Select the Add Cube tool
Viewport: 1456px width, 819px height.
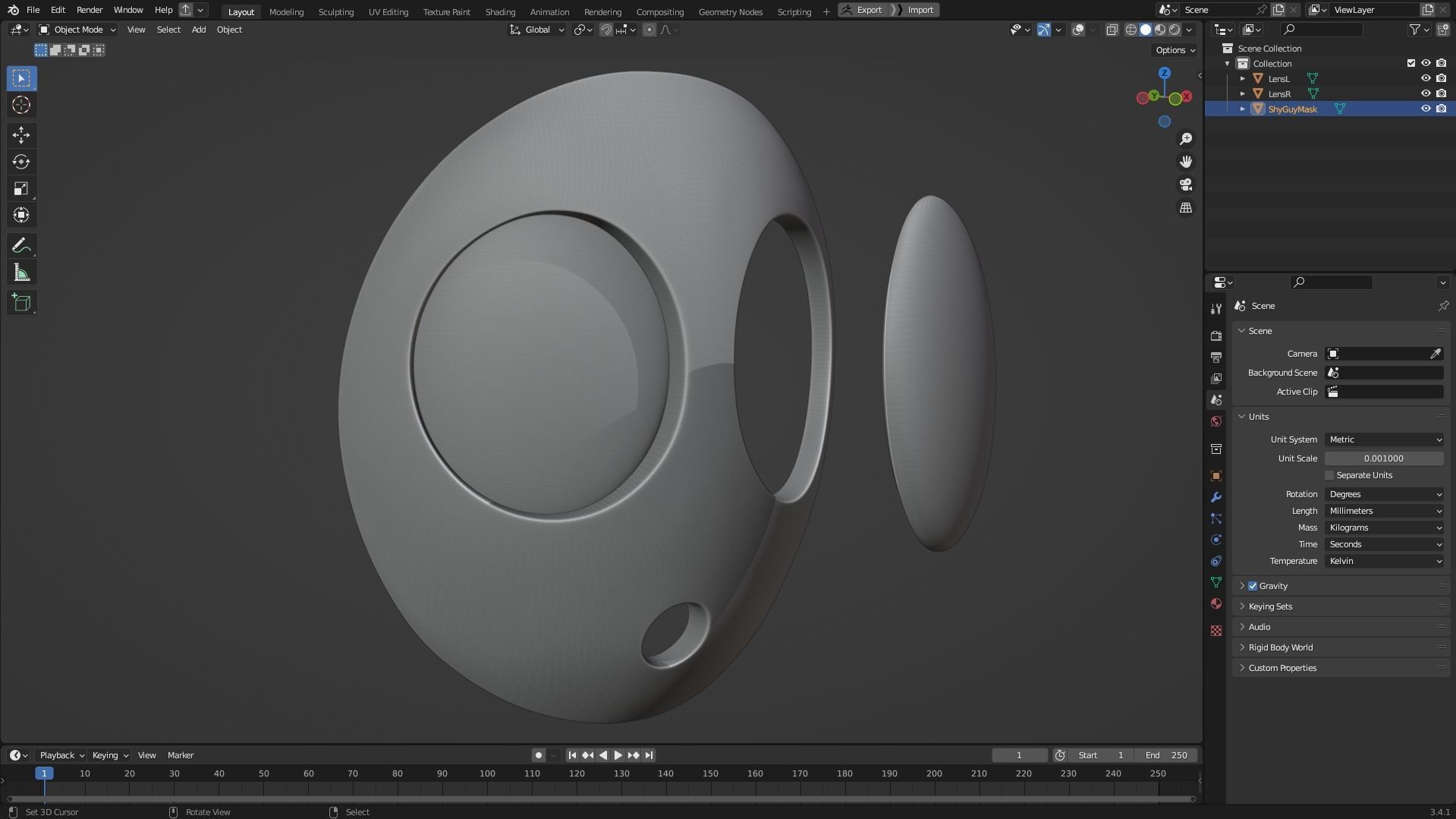click(21, 303)
